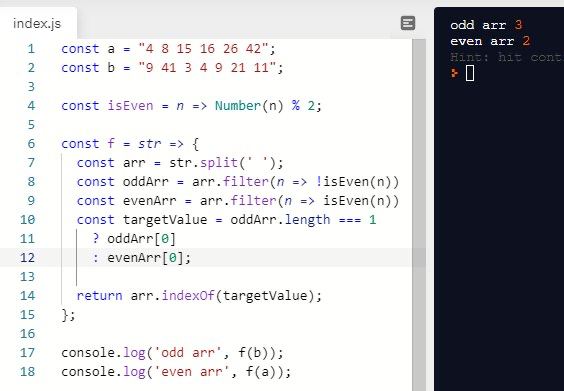Click closing brace on line 15

tap(65, 315)
